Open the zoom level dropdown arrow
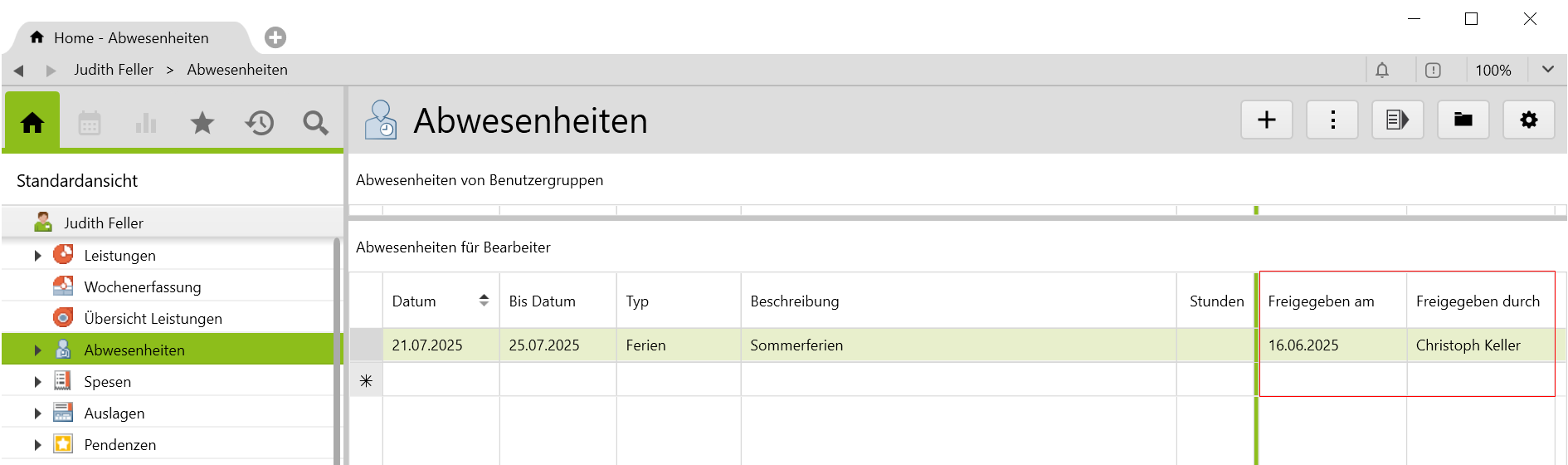 click(1548, 70)
